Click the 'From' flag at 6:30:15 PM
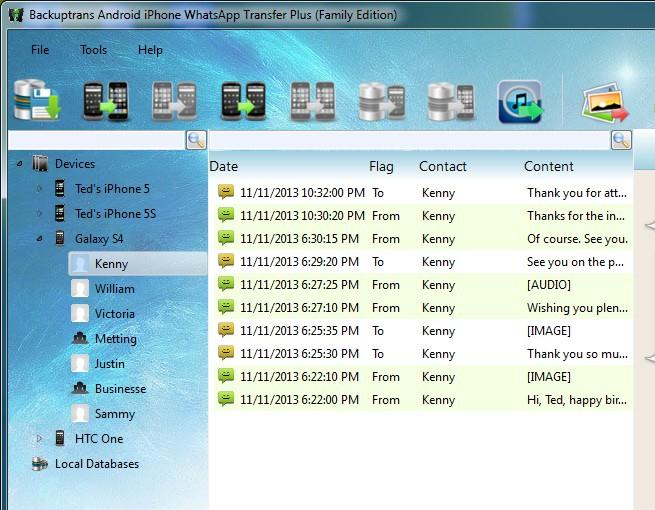This screenshot has height=510, width=655. (386, 239)
